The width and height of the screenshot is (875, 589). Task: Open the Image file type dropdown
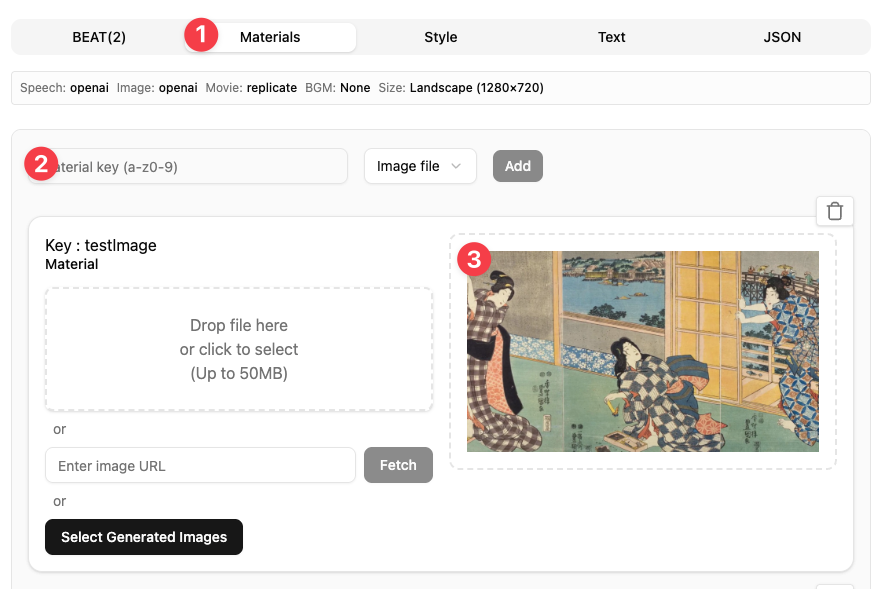coord(420,166)
